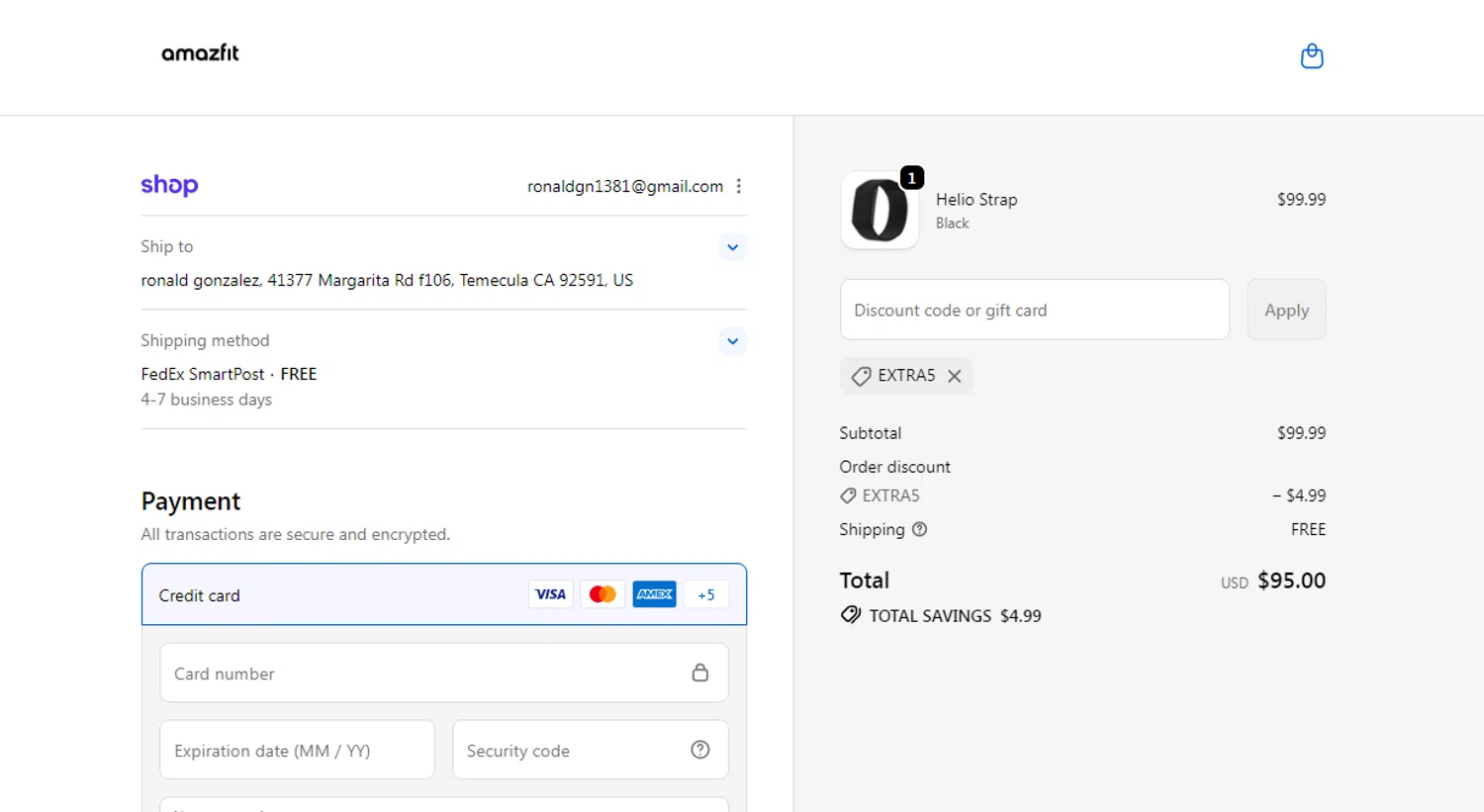This screenshot has width=1484, height=812.
Task: Click the Helio Strap product thumbnail
Action: tap(880, 211)
